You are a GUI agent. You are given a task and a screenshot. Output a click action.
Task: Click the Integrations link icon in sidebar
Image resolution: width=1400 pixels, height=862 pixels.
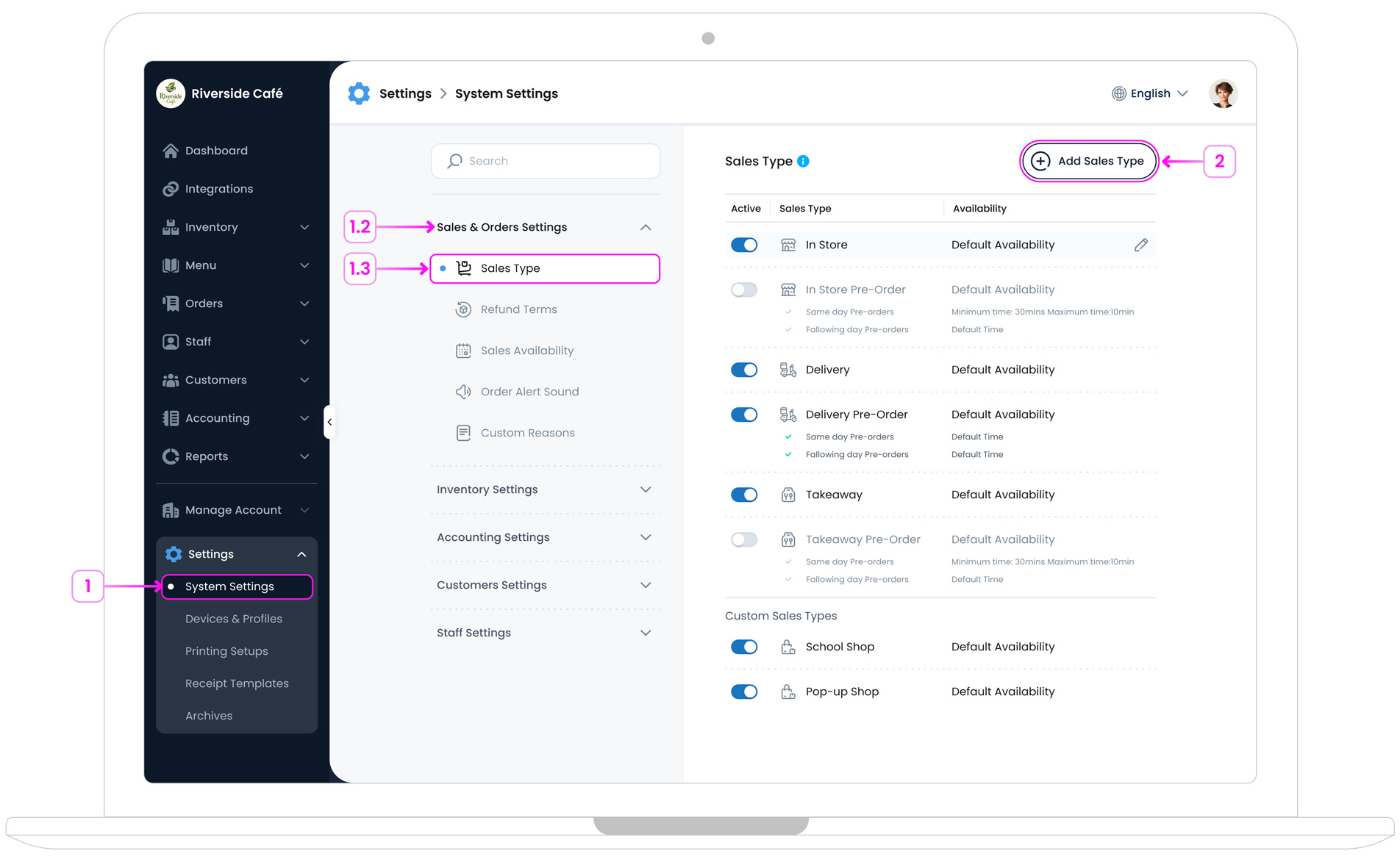tap(171, 189)
